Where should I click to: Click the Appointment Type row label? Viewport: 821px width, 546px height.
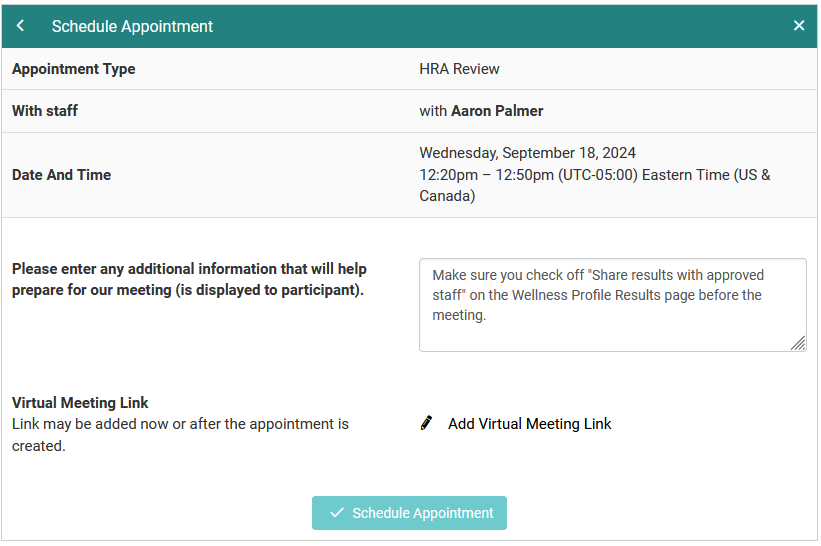tap(73, 69)
